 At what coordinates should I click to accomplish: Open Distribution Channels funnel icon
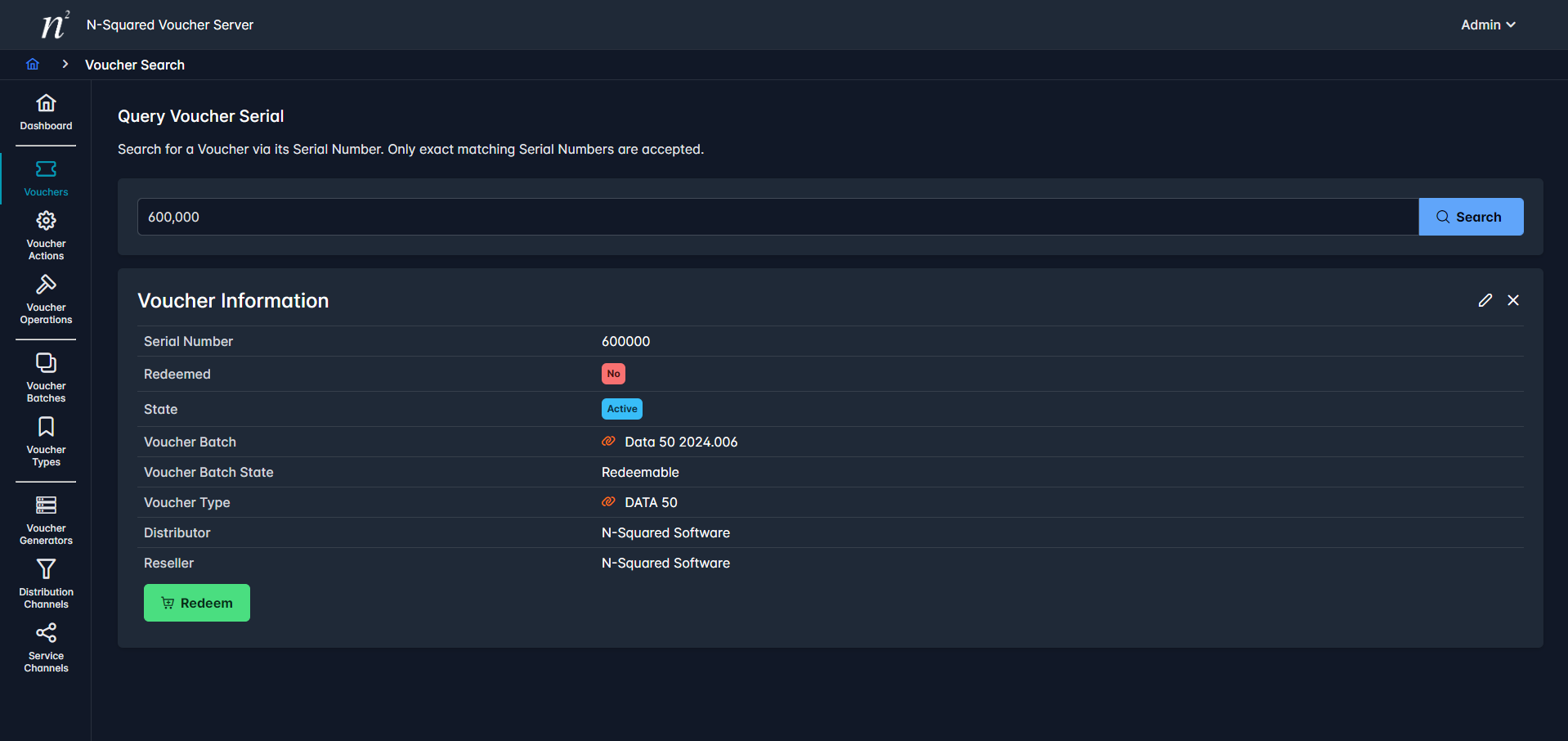(x=46, y=583)
